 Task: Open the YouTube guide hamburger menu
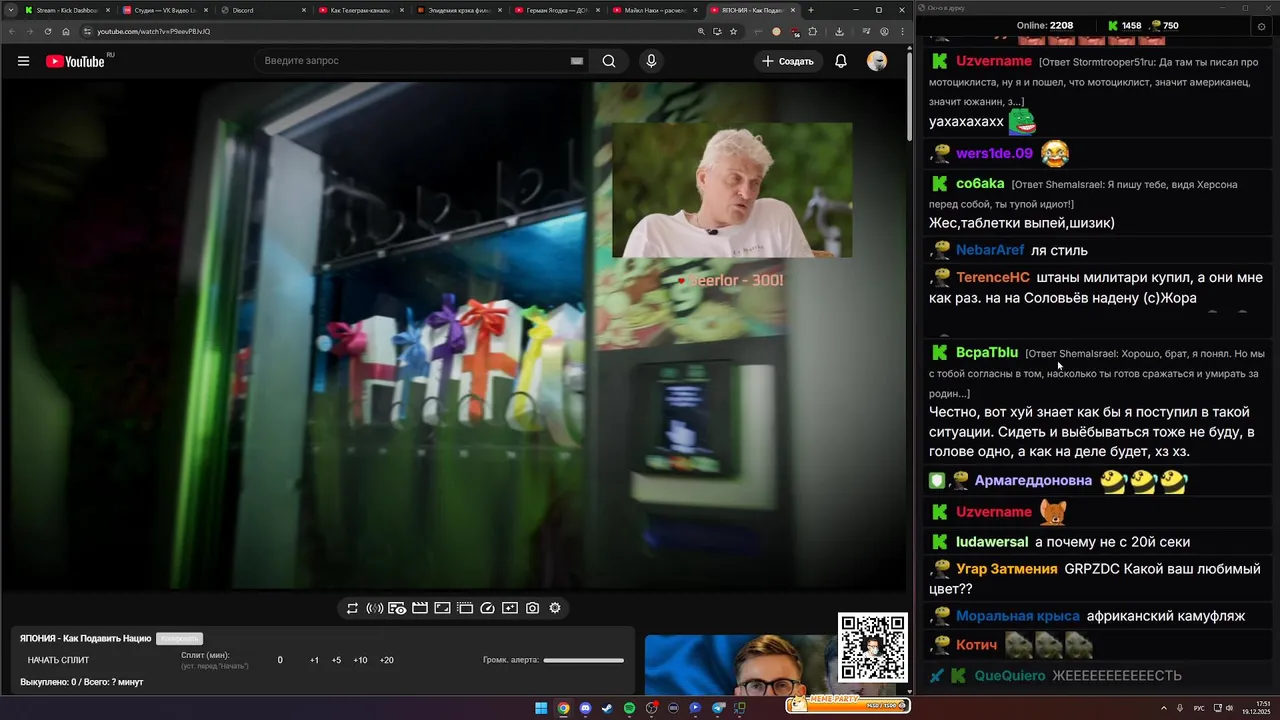(23, 61)
